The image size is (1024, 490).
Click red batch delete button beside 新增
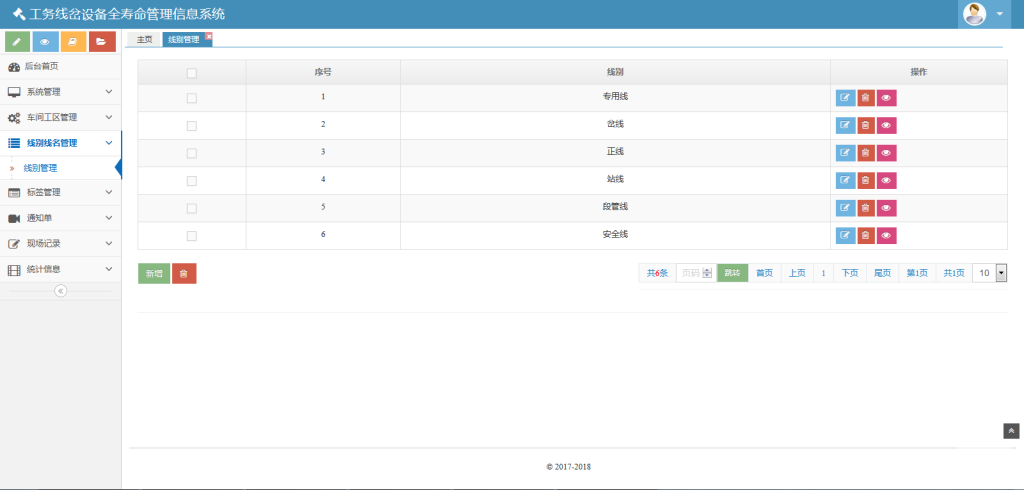coord(184,273)
